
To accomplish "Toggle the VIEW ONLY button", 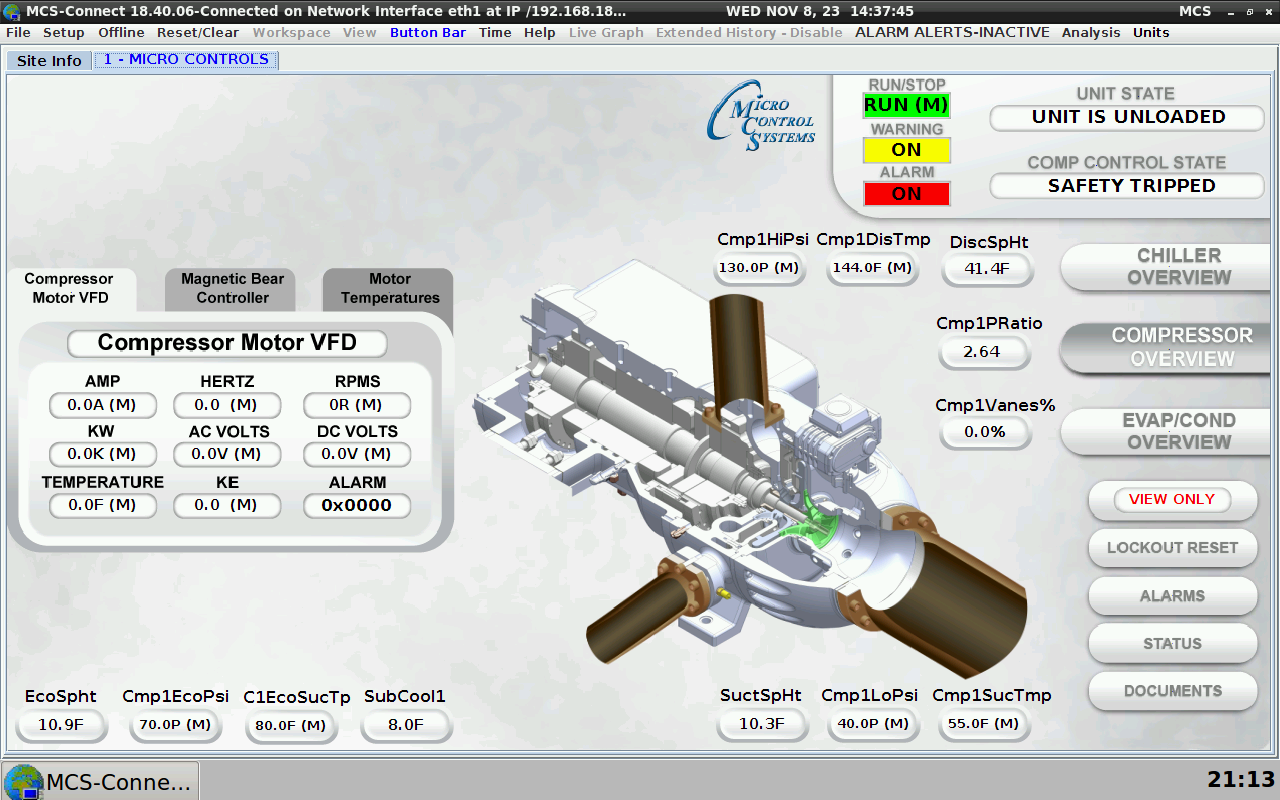I will coord(1171,500).
